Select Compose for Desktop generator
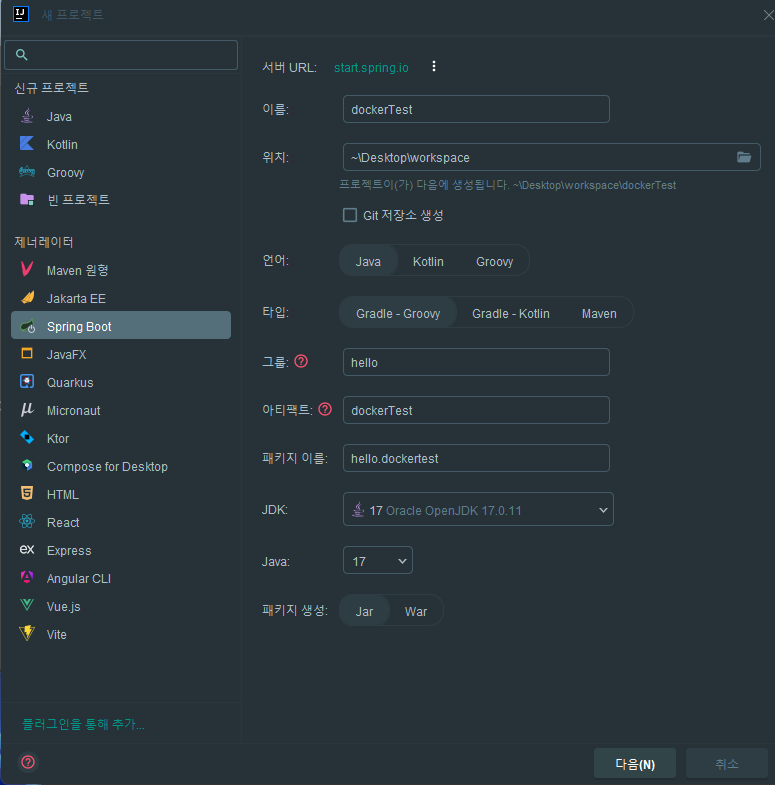The image size is (775, 785). 107,467
